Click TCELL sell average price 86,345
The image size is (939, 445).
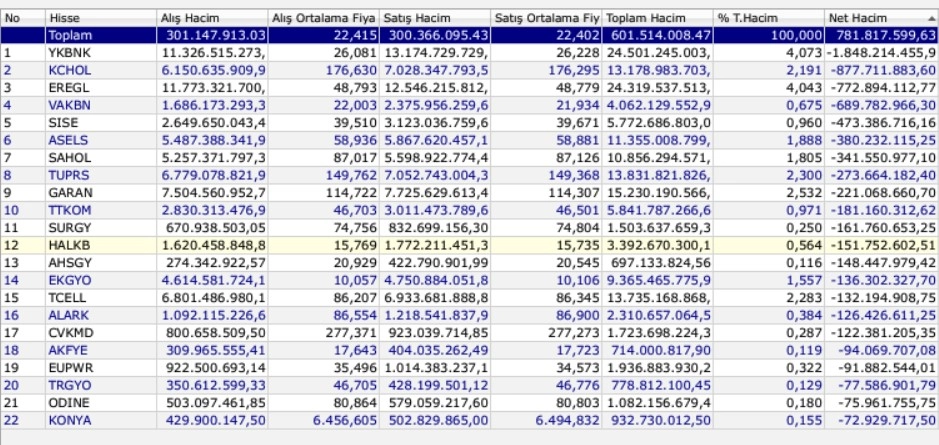pos(577,298)
